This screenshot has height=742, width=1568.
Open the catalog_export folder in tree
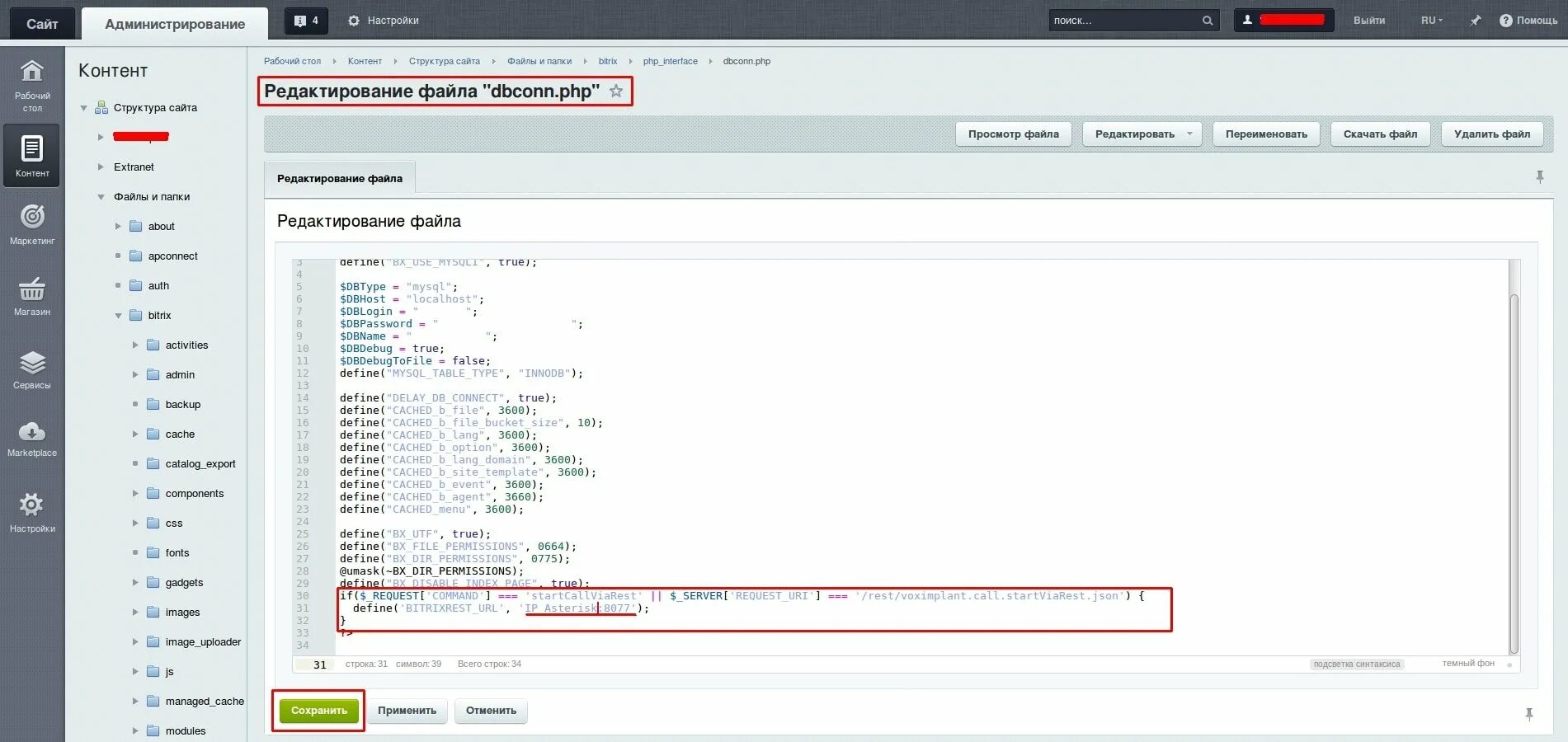point(200,463)
